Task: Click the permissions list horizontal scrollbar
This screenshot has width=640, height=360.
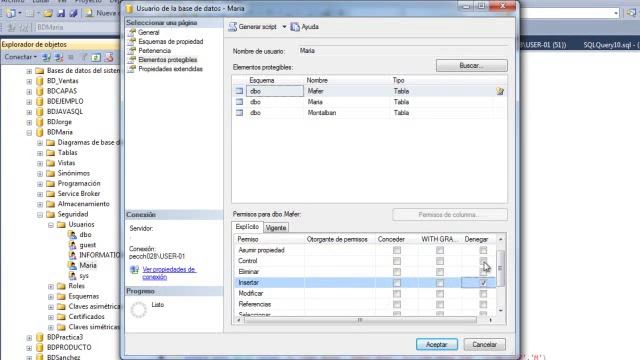Action: point(360,320)
